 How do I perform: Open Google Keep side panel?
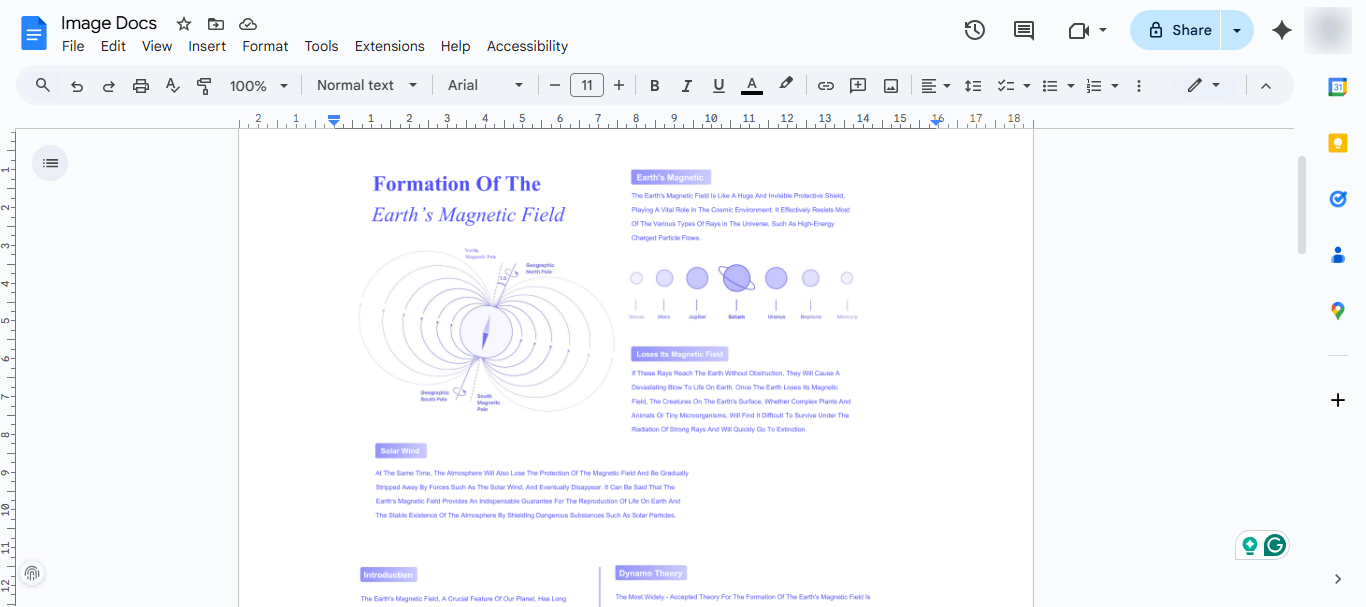pos(1338,143)
